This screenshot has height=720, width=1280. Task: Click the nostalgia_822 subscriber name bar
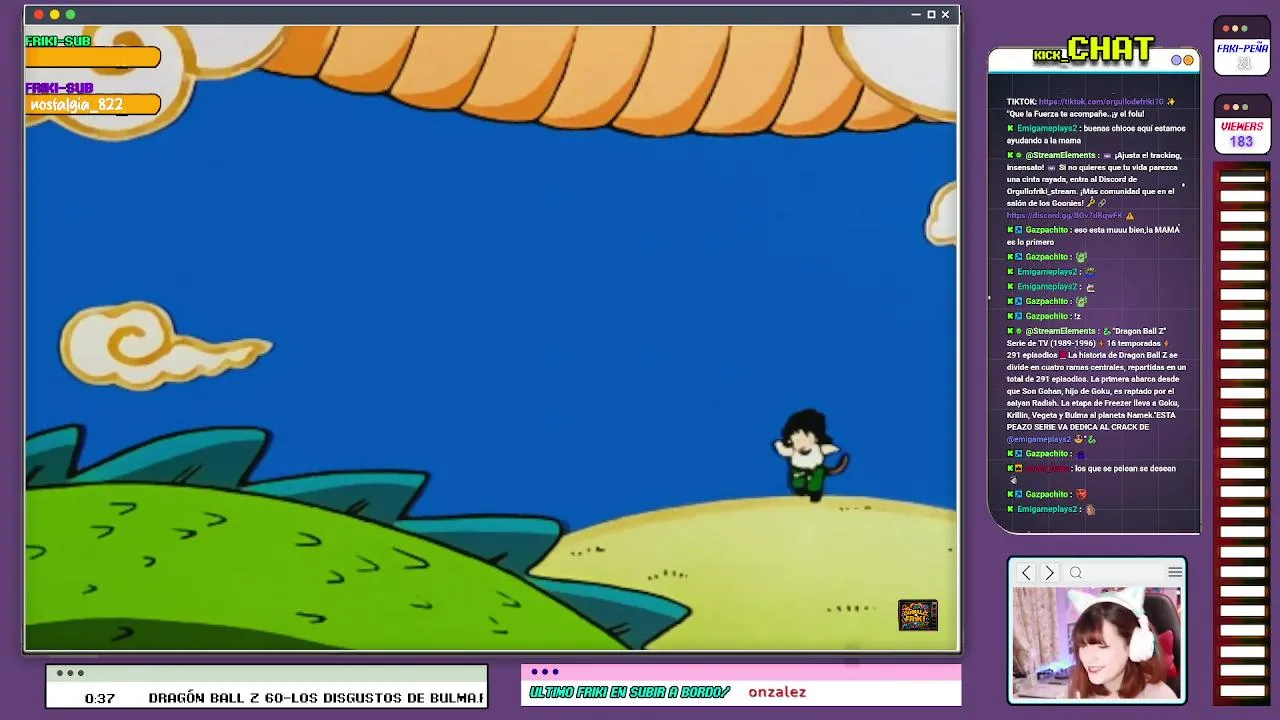point(92,105)
